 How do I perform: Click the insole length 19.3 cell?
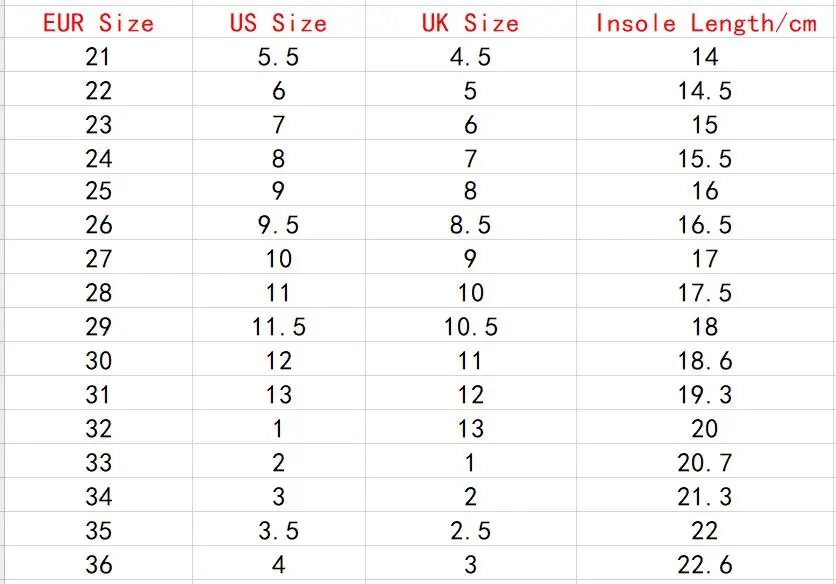705,395
